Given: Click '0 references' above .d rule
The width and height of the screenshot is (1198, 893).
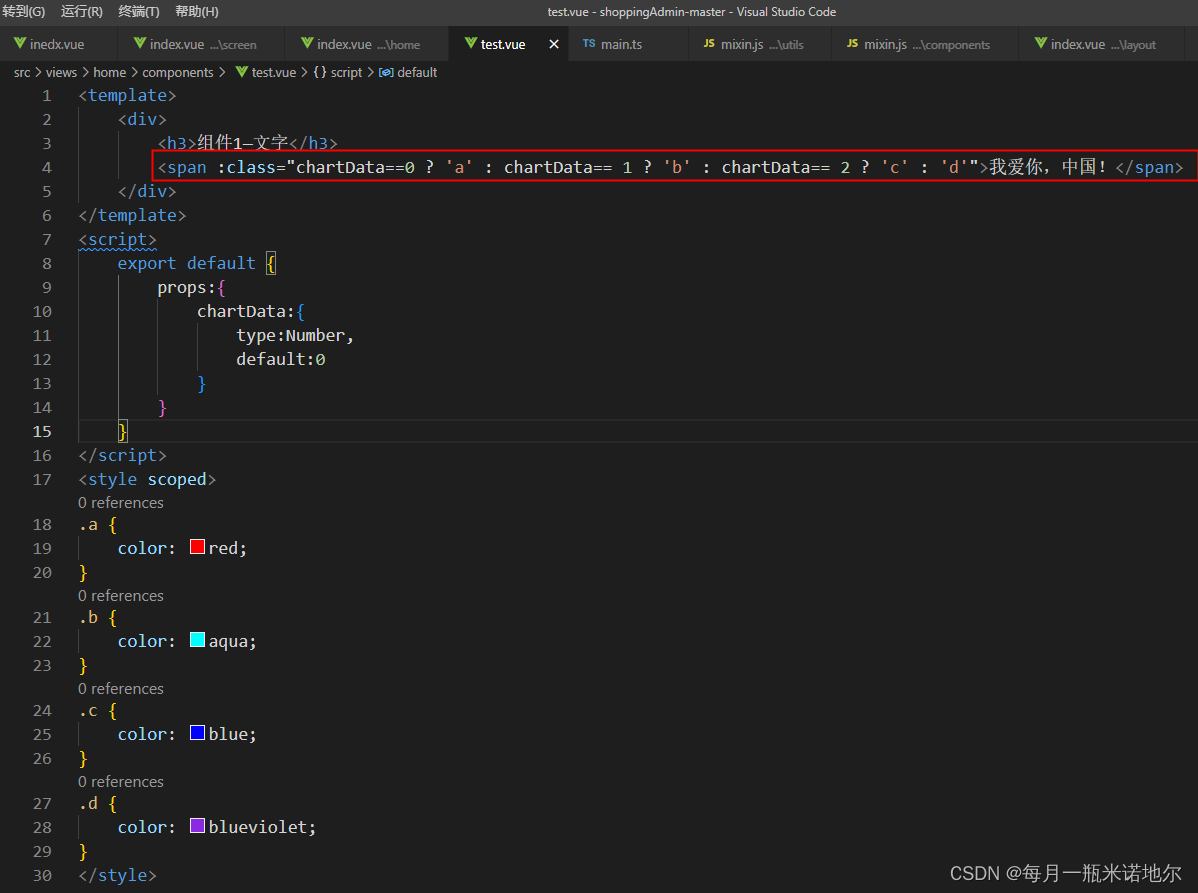Looking at the screenshot, I should [x=121, y=782].
